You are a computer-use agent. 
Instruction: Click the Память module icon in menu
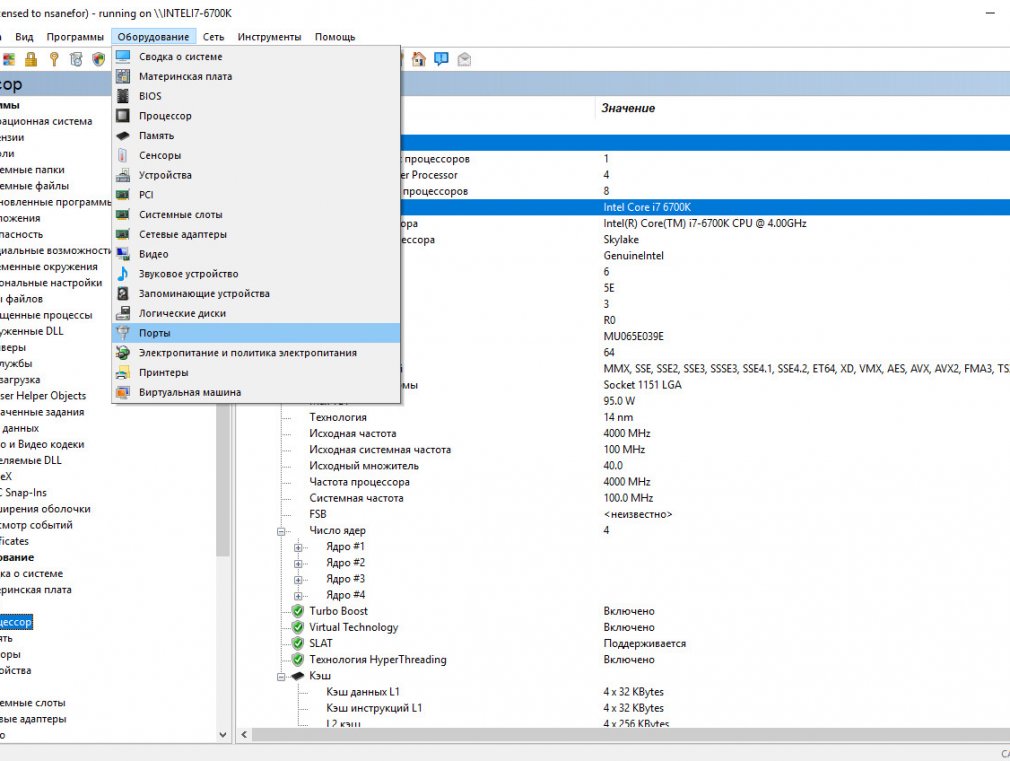coord(123,135)
